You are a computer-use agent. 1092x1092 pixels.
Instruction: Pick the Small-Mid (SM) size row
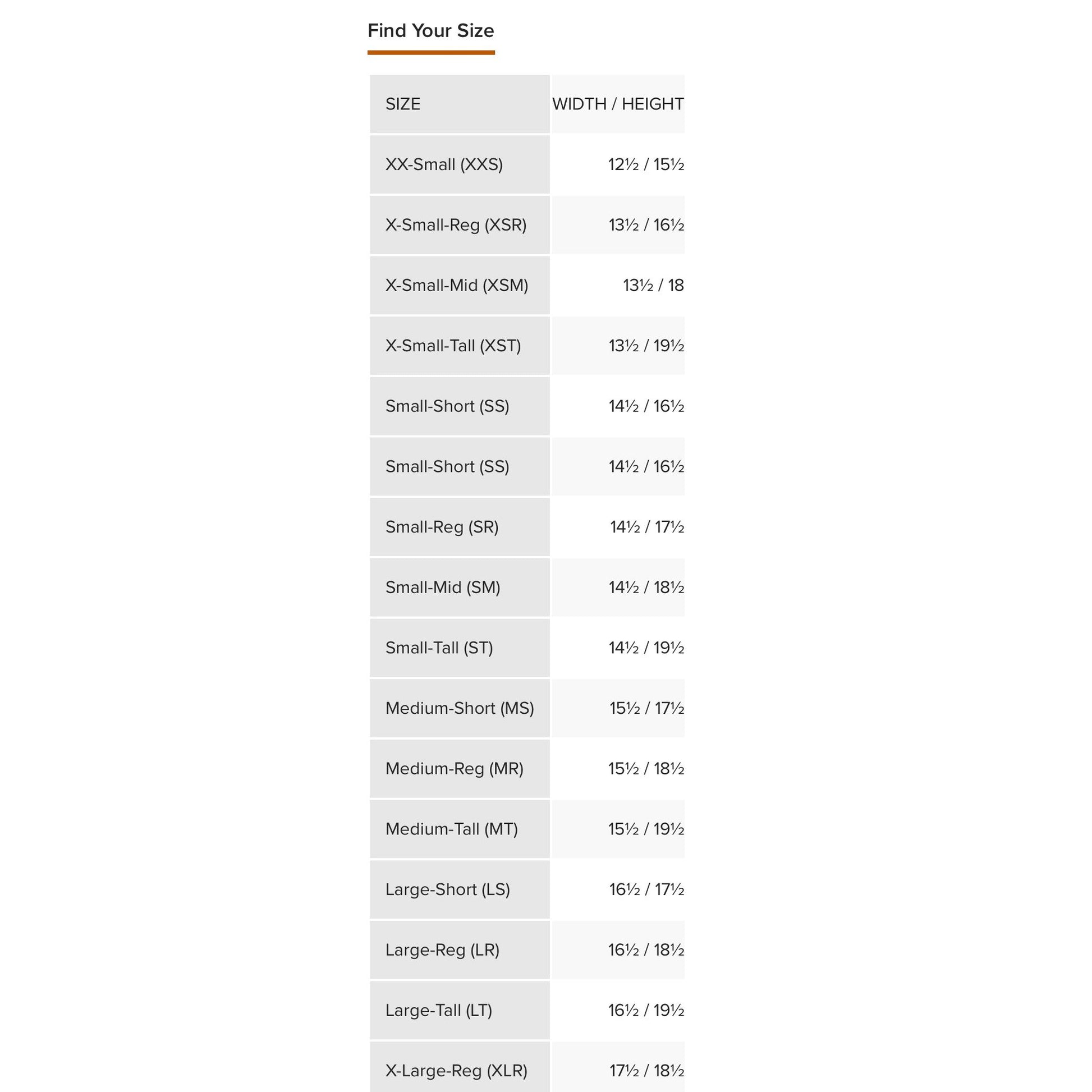(443, 588)
